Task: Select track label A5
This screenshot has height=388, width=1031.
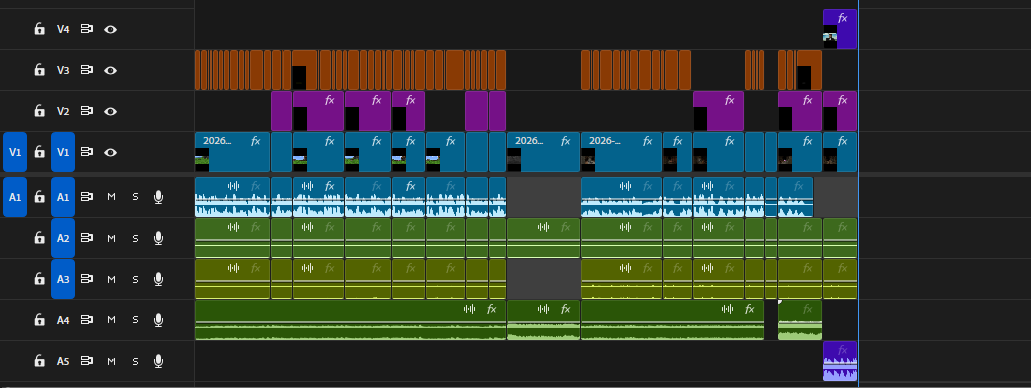Action: [x=63, y=361]
